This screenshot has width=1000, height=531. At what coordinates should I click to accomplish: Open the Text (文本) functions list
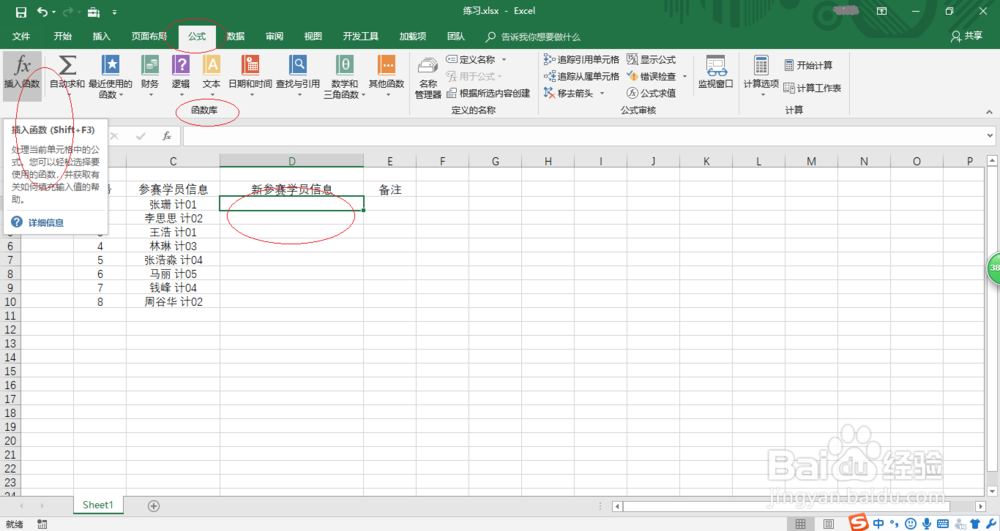[211, 75]
